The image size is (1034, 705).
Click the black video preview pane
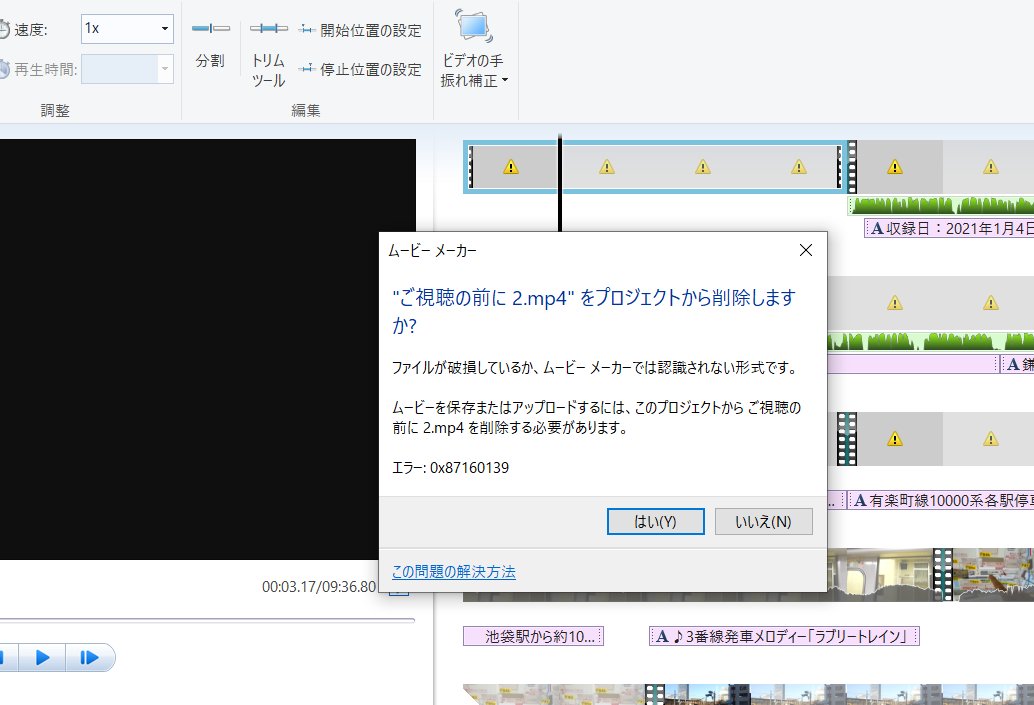(208, 349)
